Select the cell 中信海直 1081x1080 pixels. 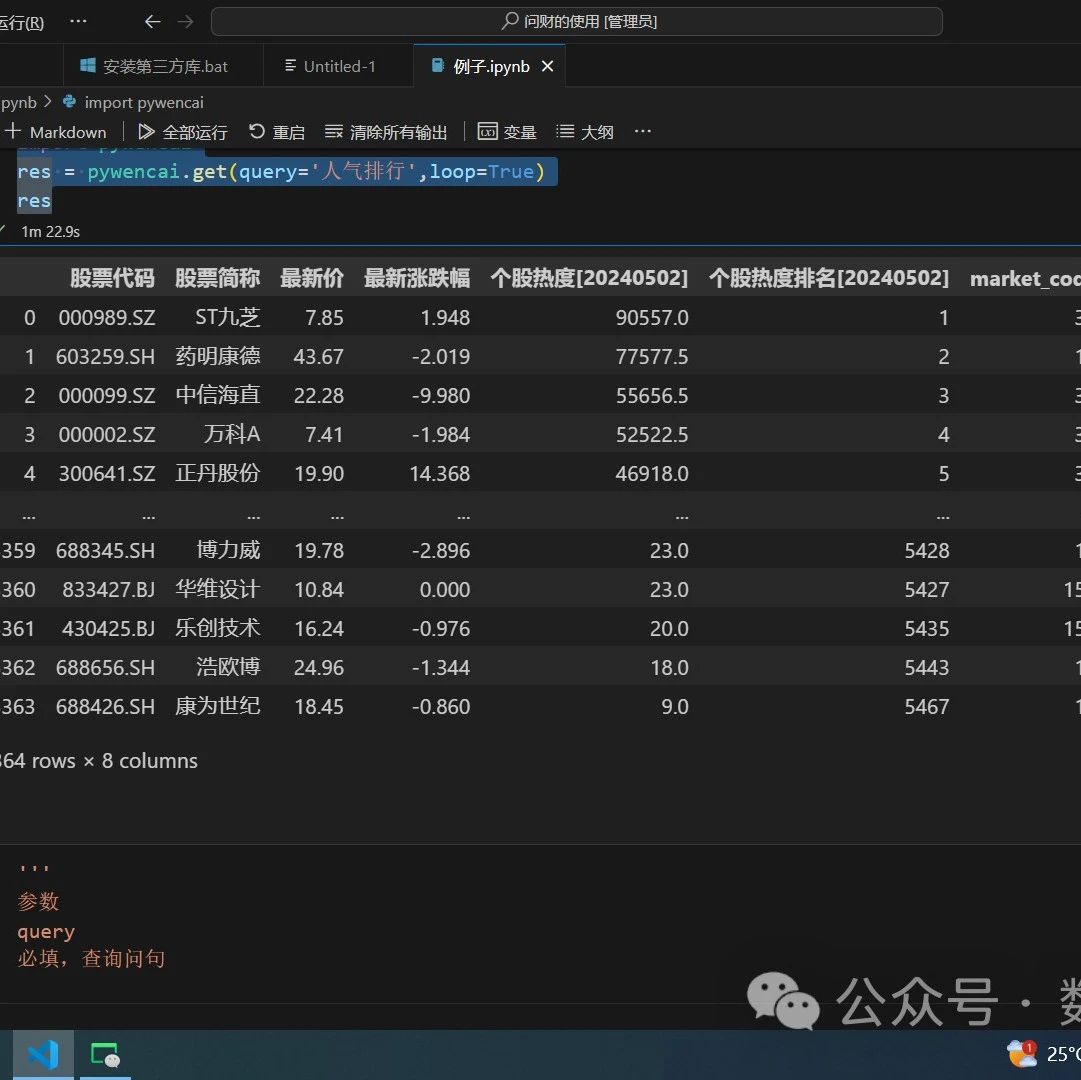(x=217, y=395)
